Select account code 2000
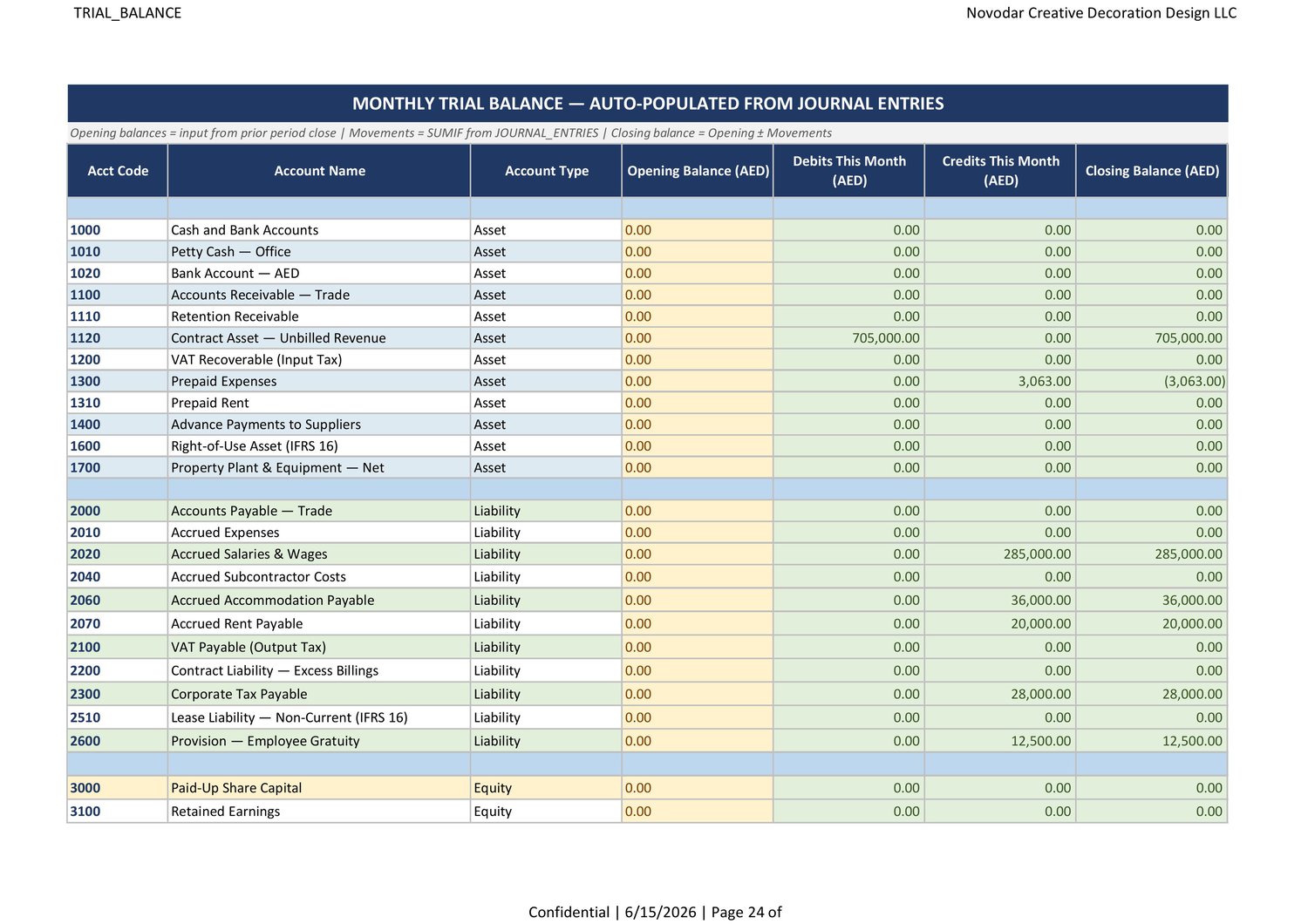 tap(118, 511)
